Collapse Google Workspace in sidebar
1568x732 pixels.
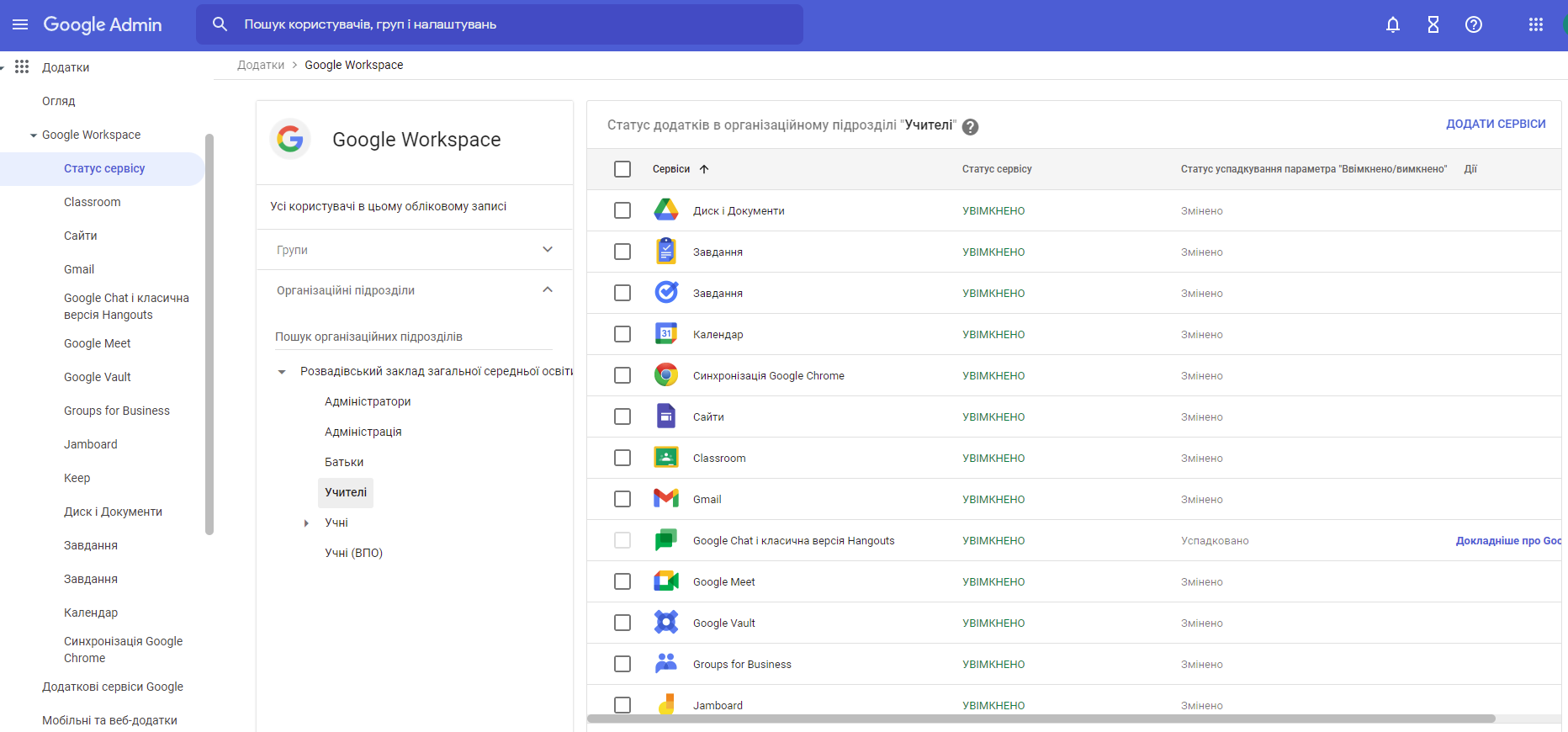(x=34, y=135)
